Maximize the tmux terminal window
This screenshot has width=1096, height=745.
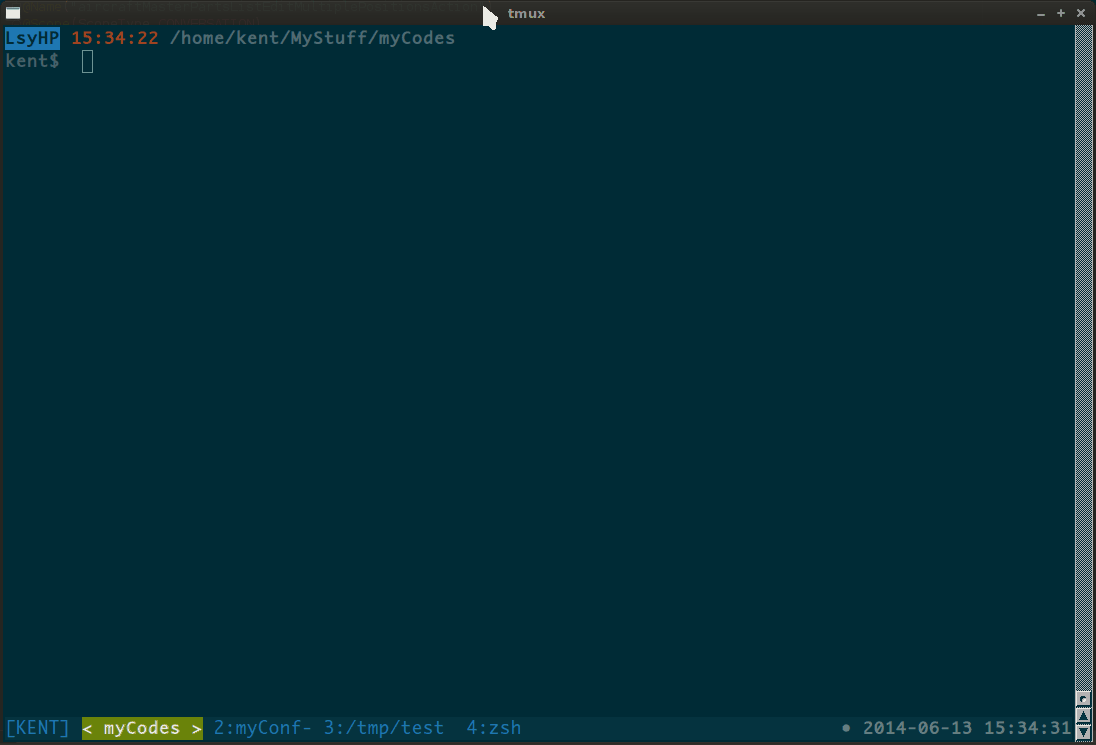click(x=1061, y=13)
